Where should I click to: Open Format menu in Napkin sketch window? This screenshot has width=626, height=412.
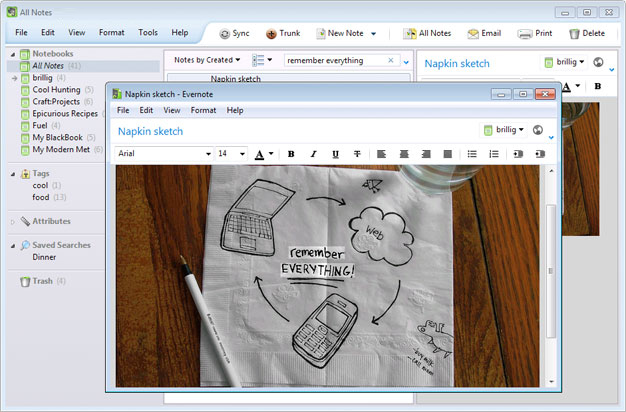[x=203, y=110]
